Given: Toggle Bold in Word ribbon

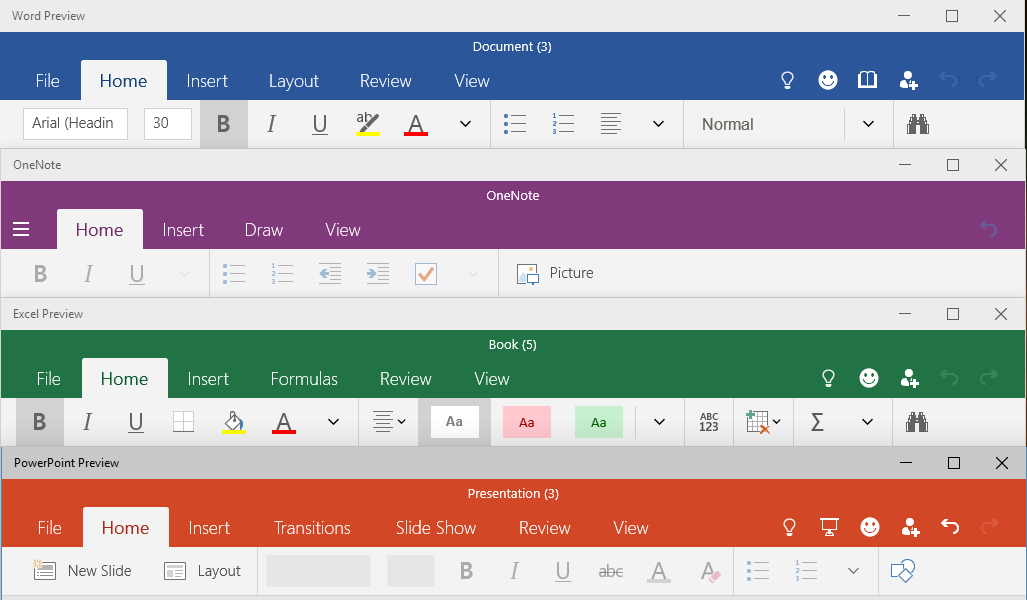Looking at the screenshot, I should (x=223, y=124).
